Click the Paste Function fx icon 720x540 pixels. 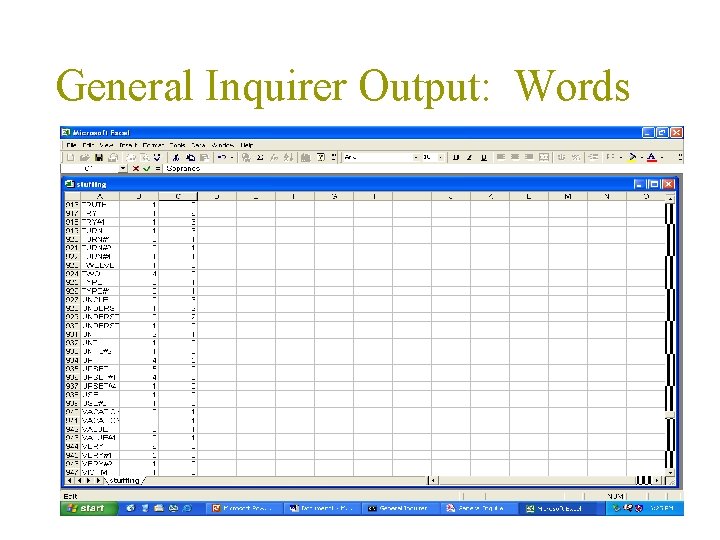pos(274,158)
